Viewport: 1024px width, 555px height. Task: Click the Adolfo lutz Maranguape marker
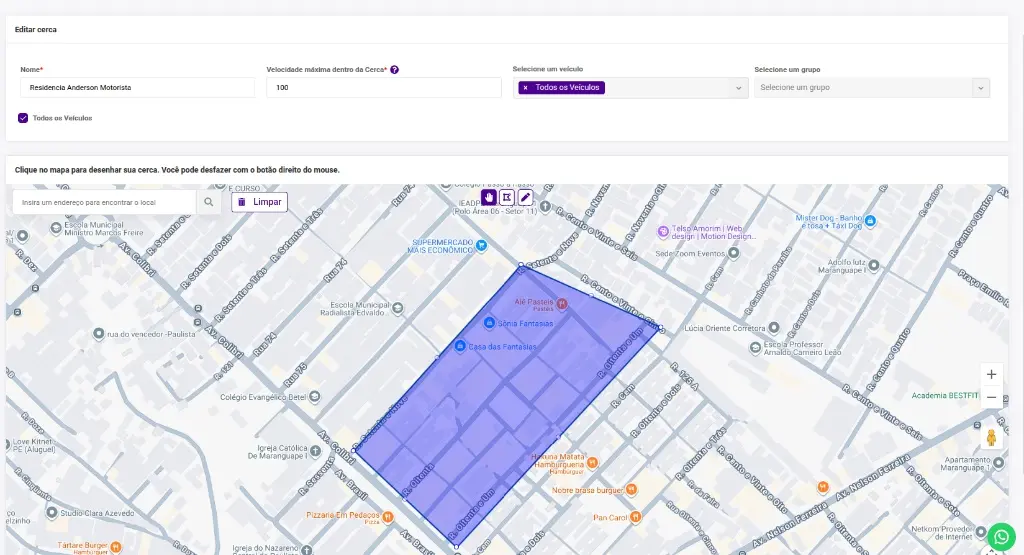click(874, 266)
